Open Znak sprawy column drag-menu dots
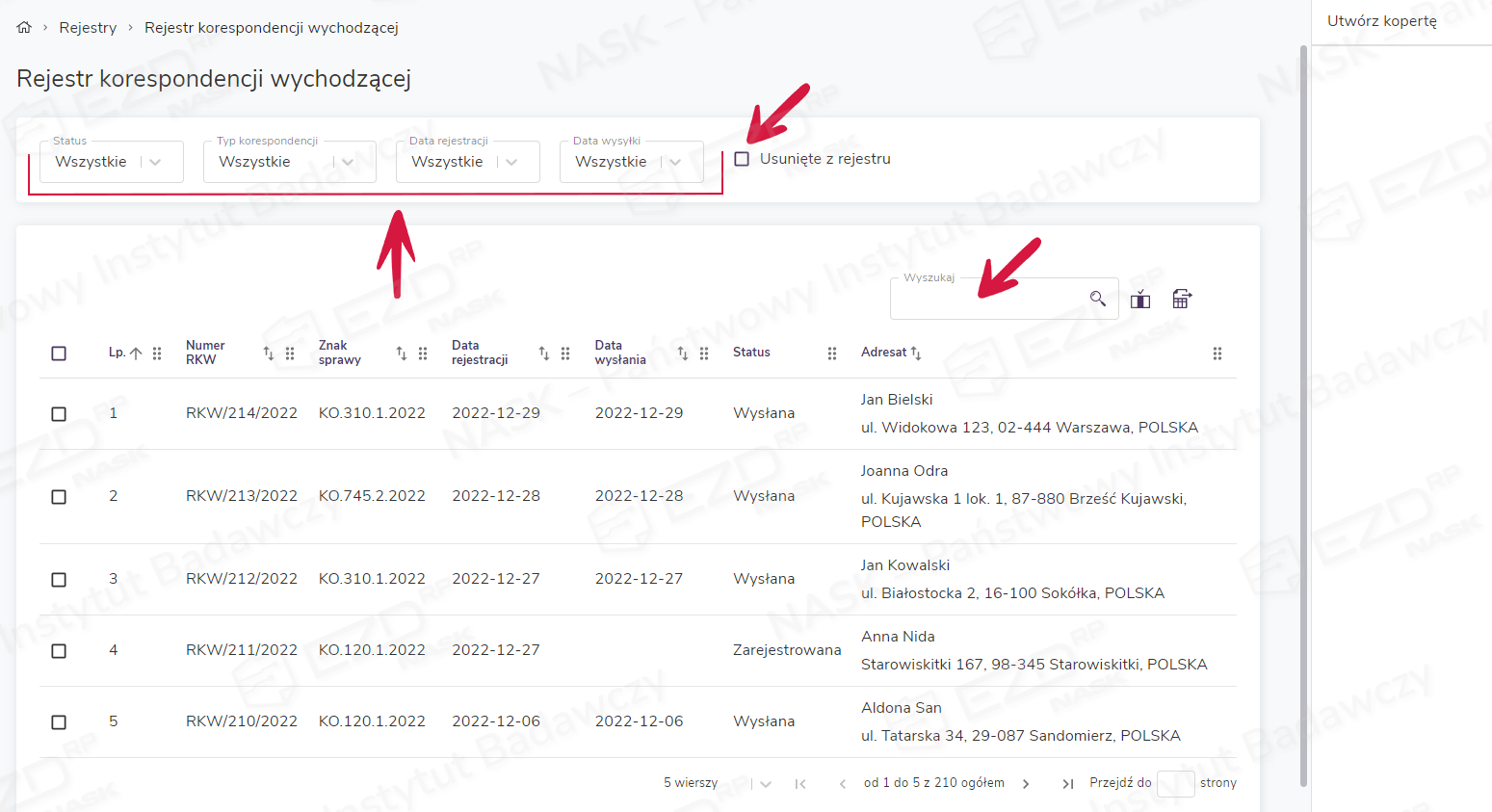 (423, 354)
